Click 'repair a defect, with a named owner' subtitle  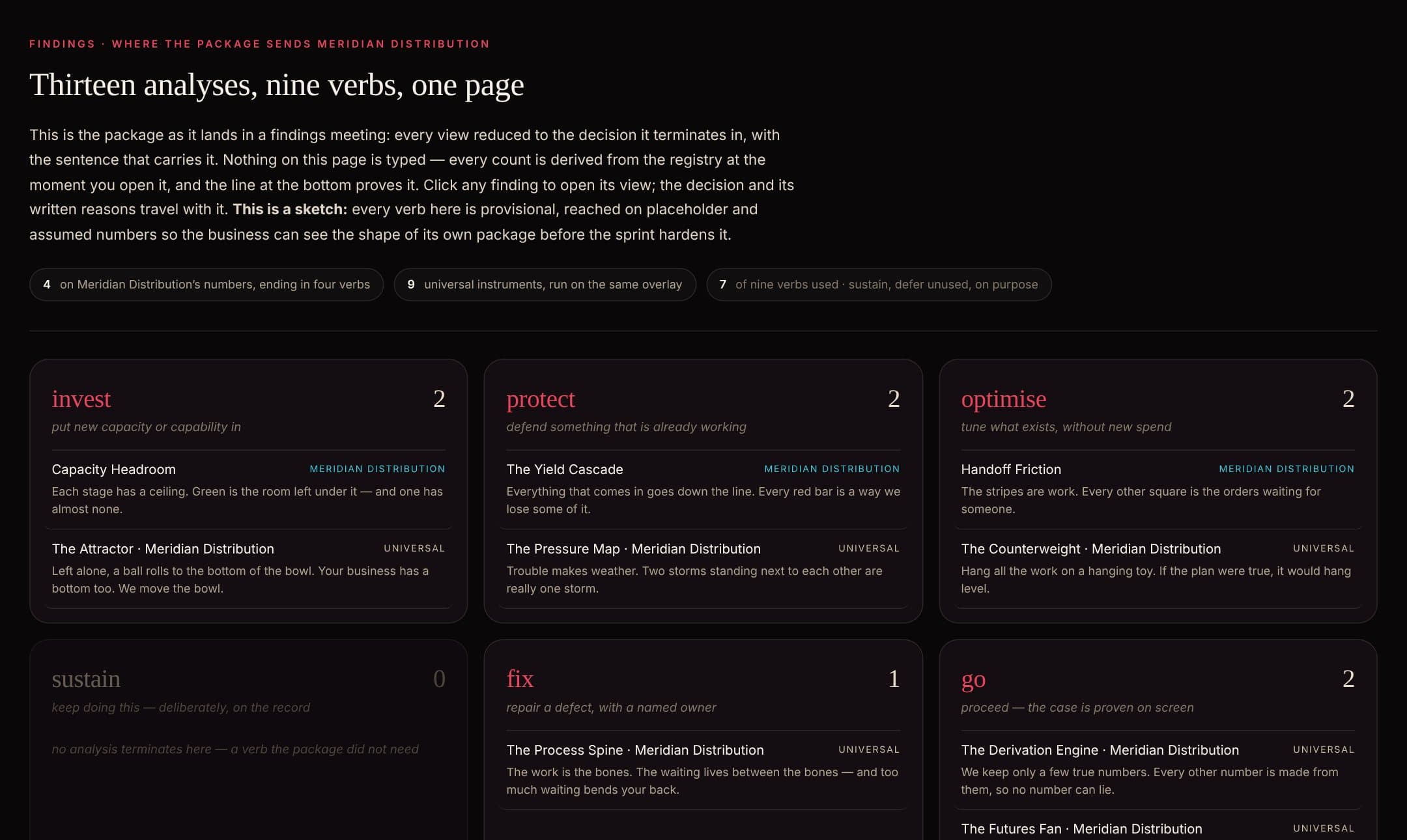(611, 708)
